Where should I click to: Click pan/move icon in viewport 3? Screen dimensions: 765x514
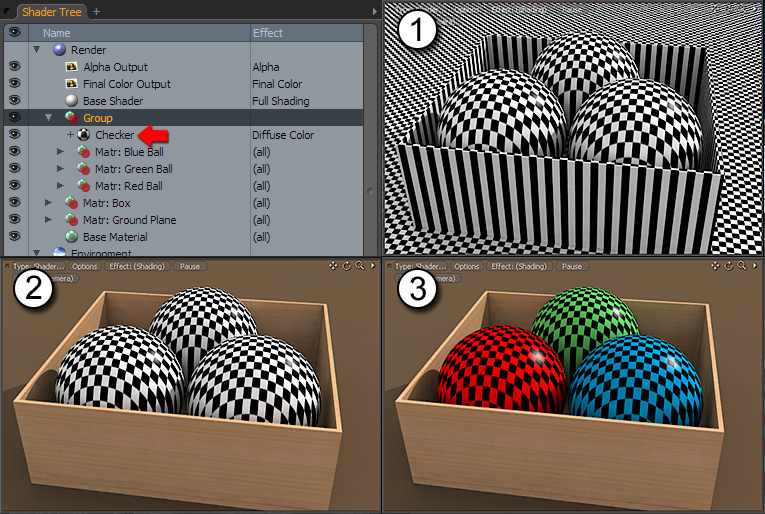(715, 267)
